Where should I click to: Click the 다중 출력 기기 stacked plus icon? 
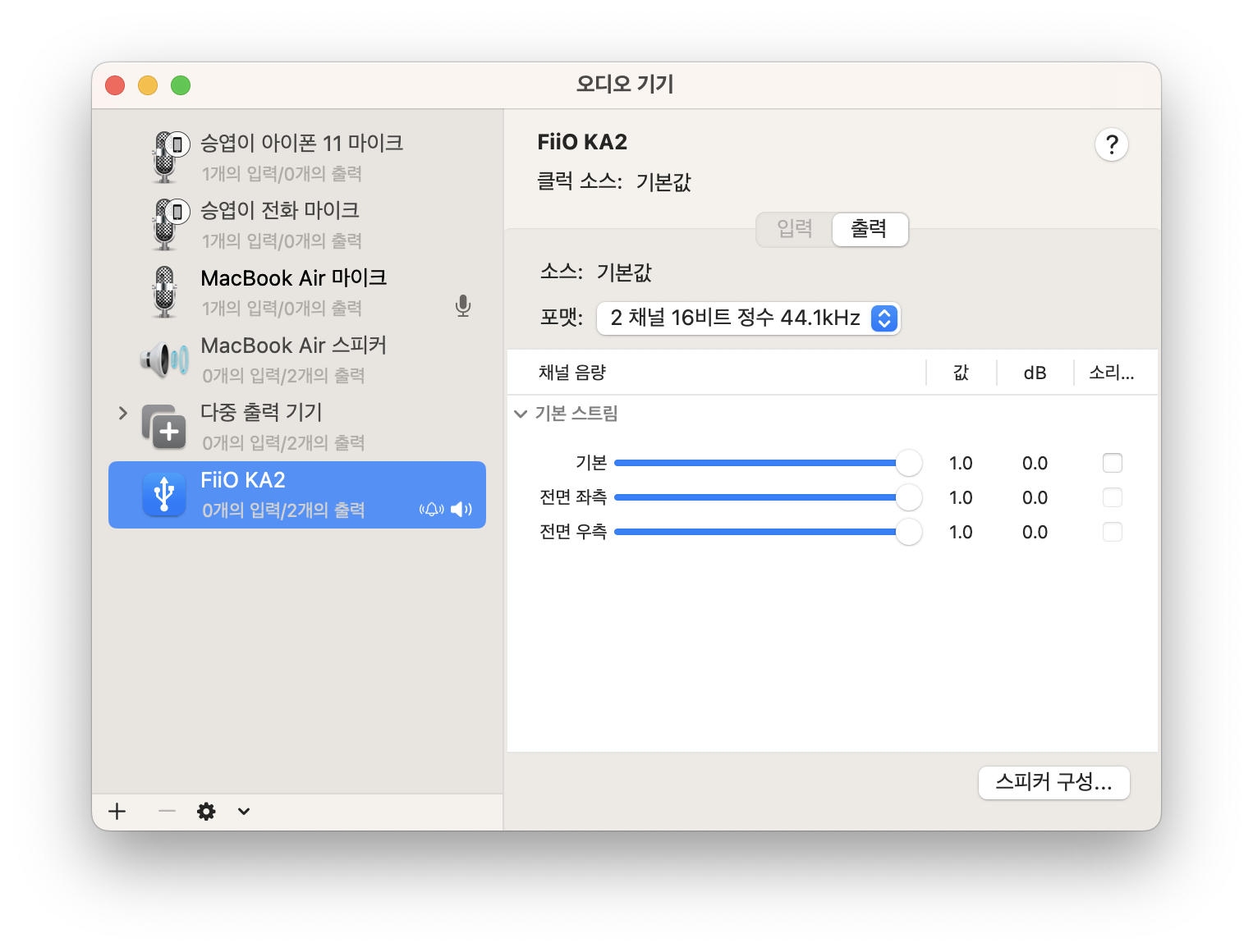[x=163, y=427]
